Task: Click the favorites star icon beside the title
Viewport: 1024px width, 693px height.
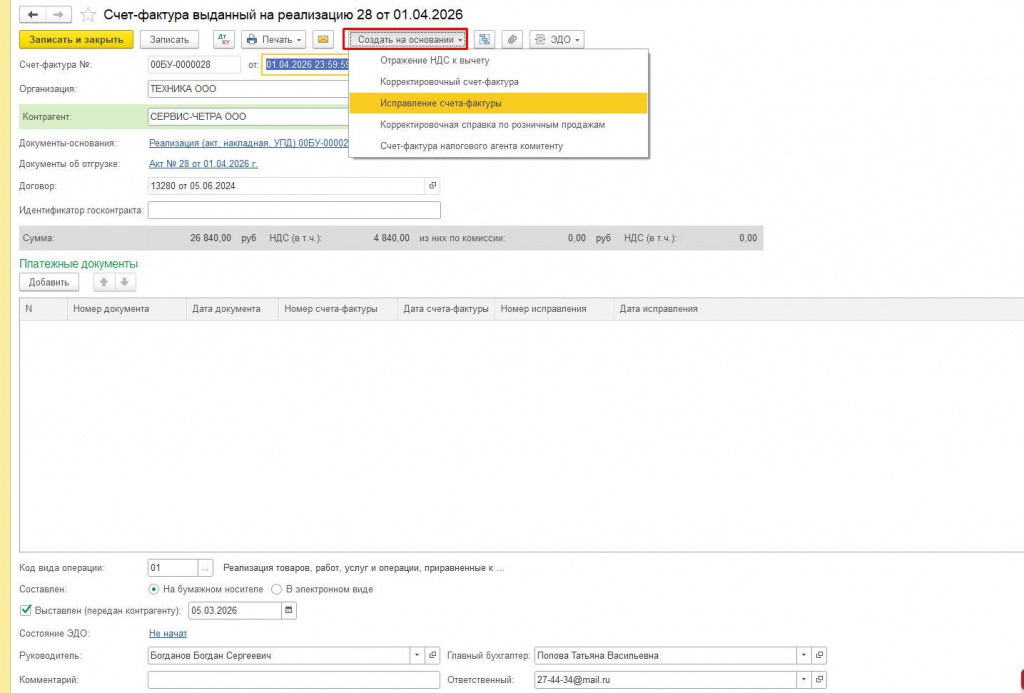Action: pos(88,15)
